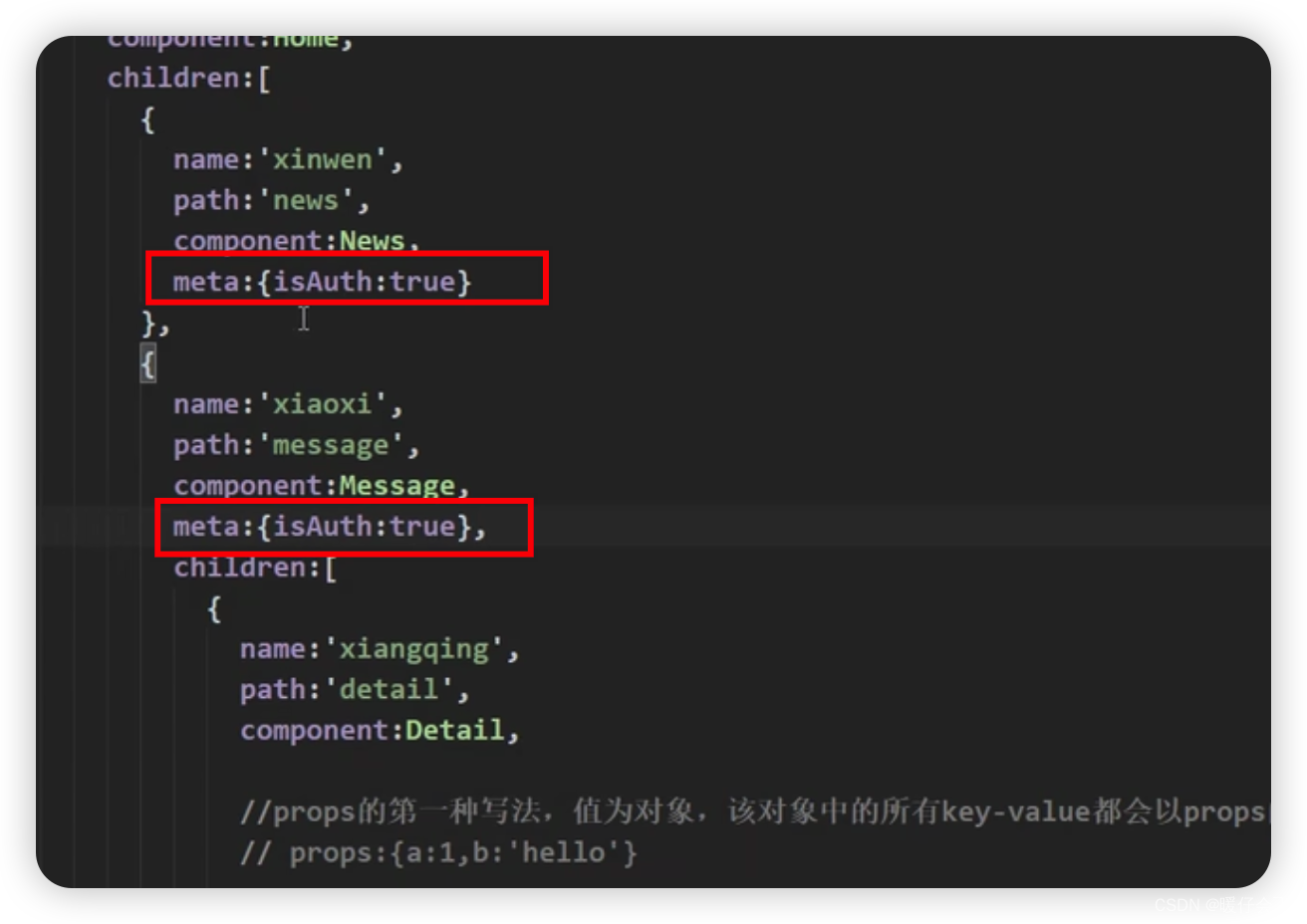Click the line path:'detail',

355,690
